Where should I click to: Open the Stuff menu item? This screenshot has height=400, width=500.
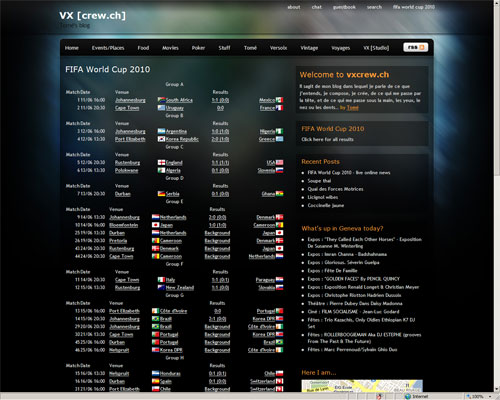coord(224,48)
